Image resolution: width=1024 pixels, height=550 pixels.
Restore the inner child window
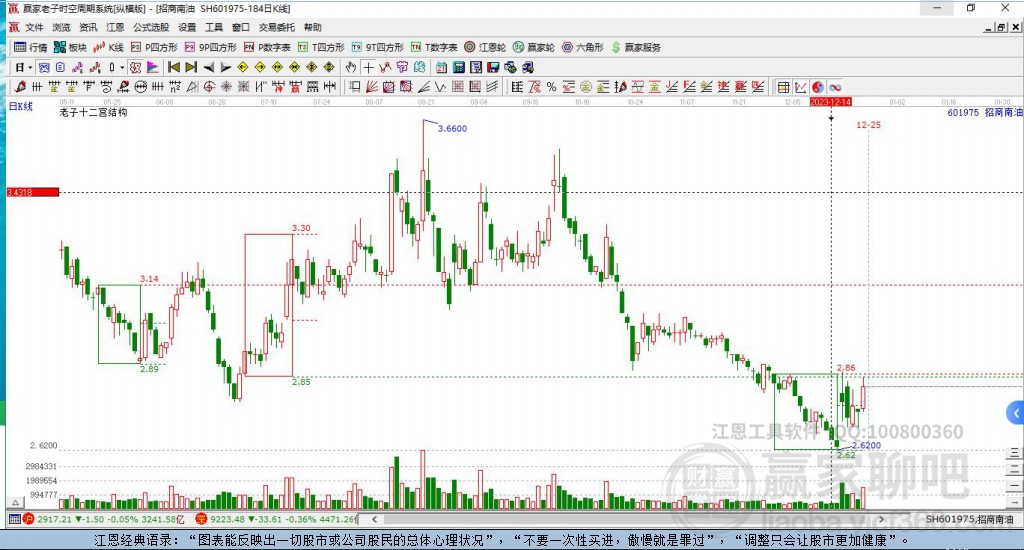click(x=1001, y=27)
